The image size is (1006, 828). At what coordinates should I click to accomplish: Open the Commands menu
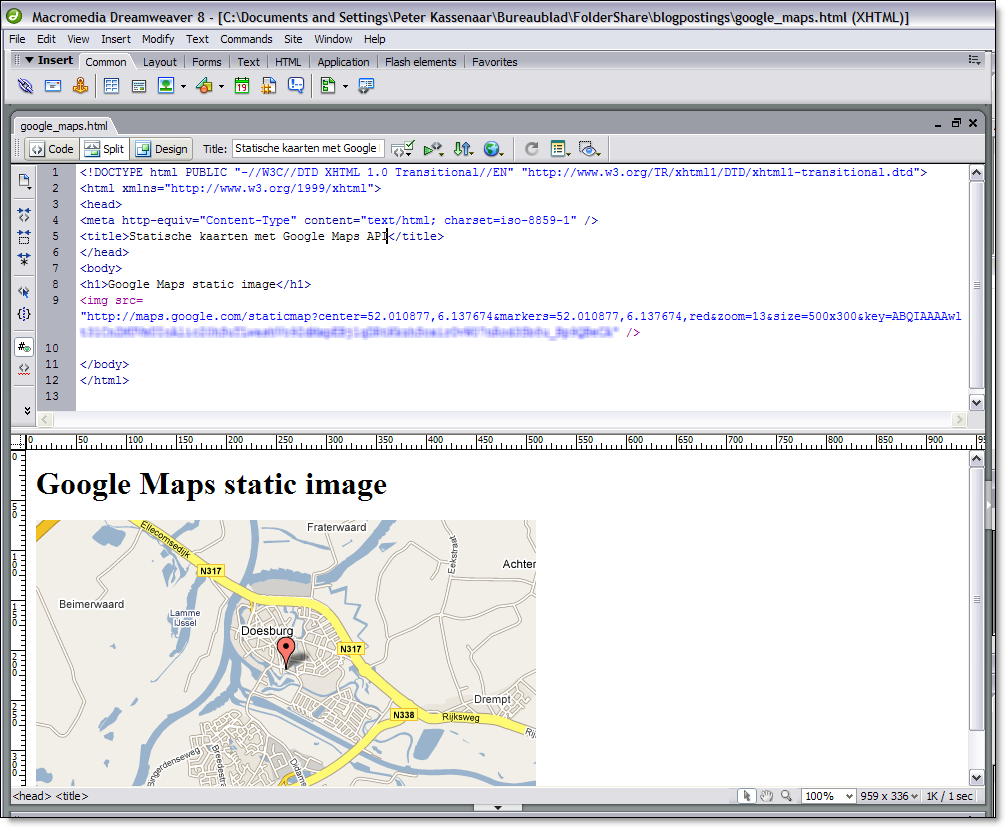click(x=246, y=39)
